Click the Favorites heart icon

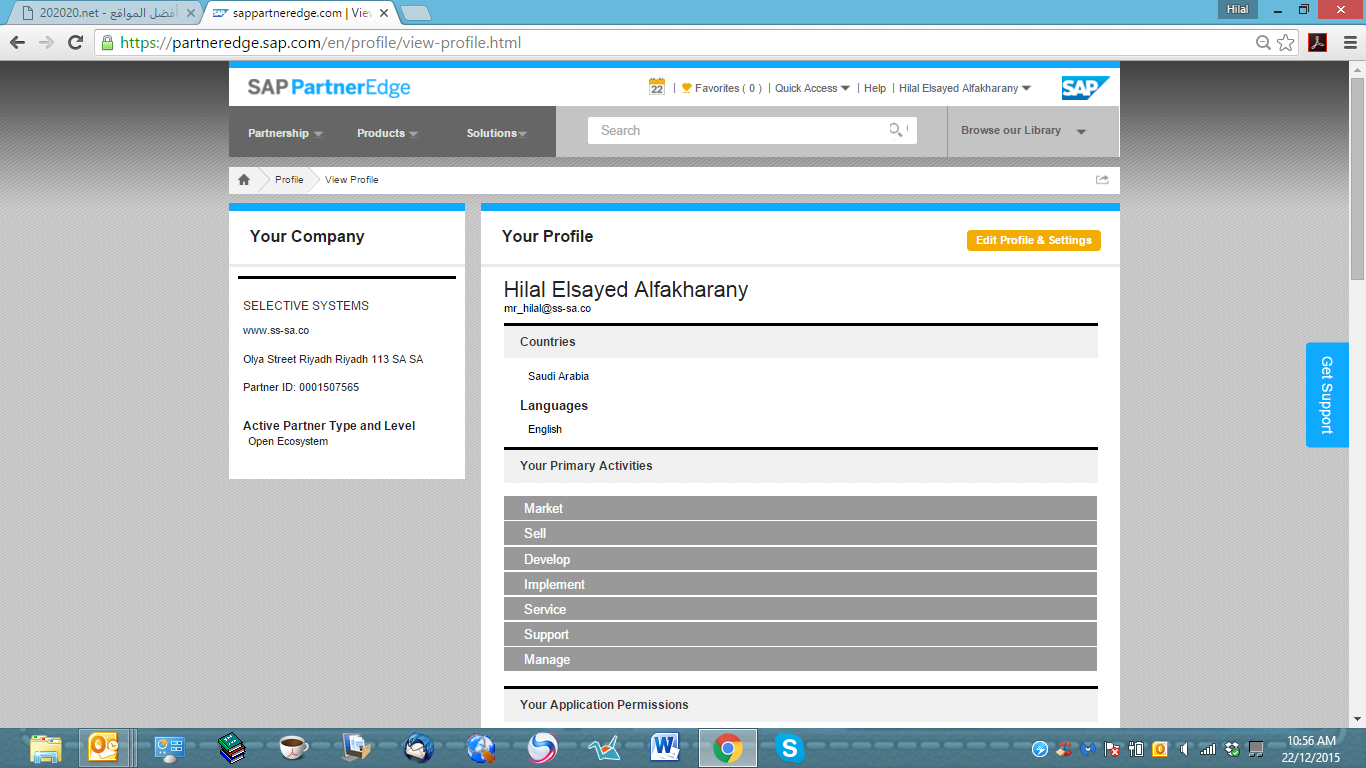coord(687,88)
